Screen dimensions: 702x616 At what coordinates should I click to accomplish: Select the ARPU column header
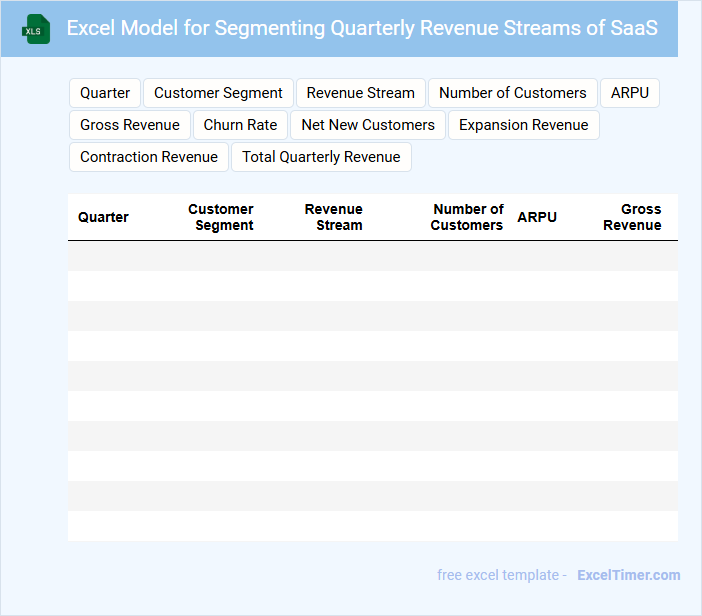(x=537, y=217)
